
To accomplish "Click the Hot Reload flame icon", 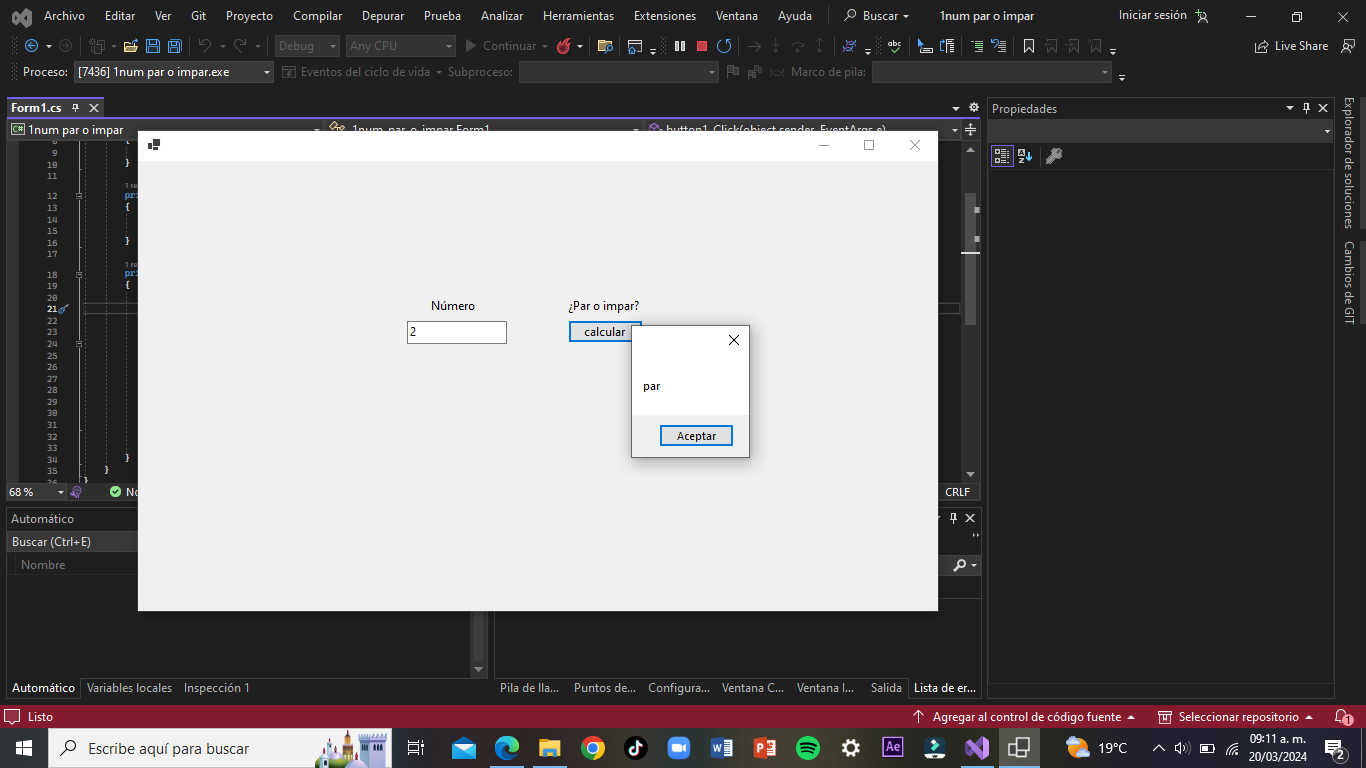I will coord(564,46).
